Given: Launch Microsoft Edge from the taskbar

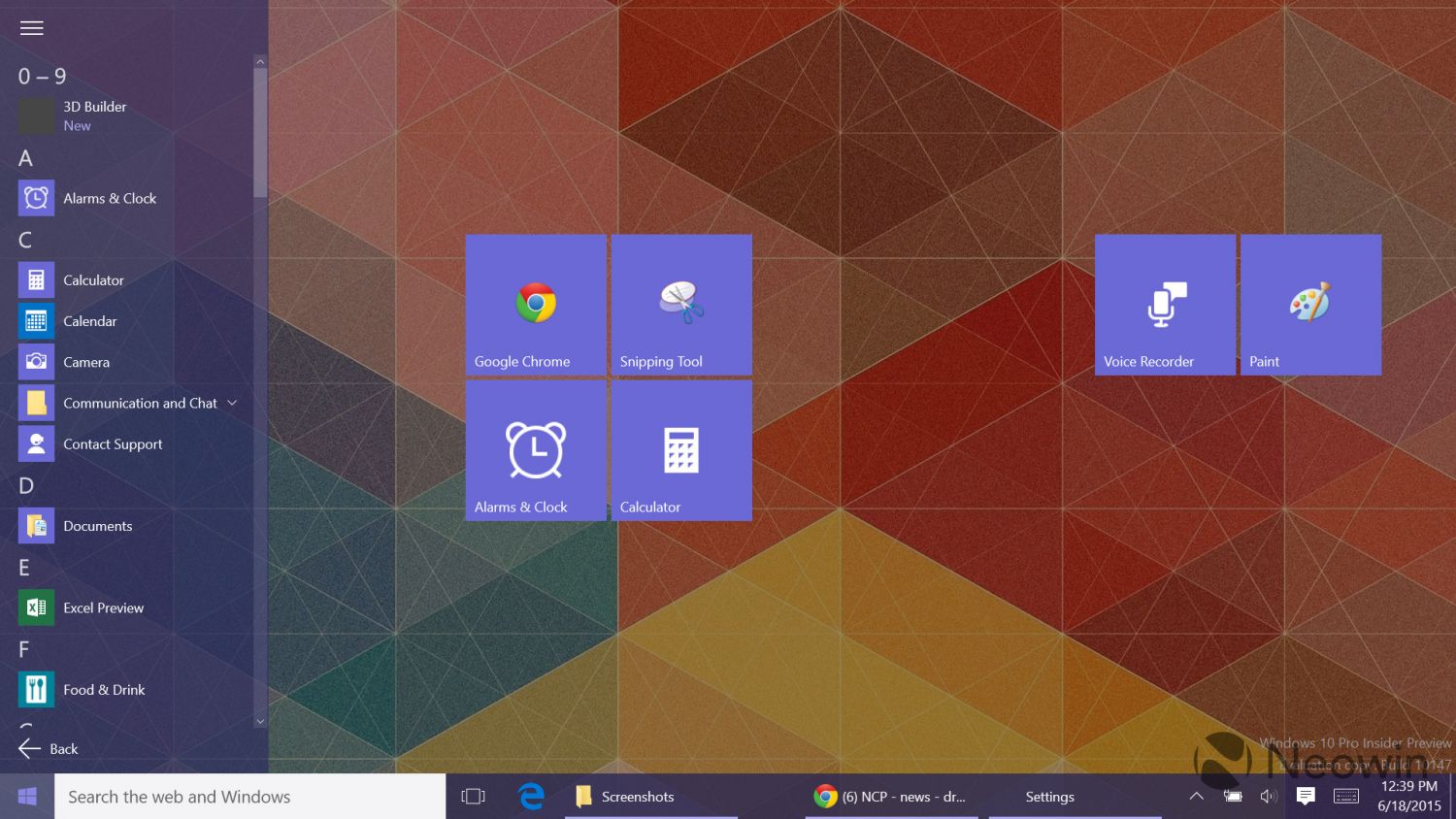Looking at the screenshot, I should 531,797.
